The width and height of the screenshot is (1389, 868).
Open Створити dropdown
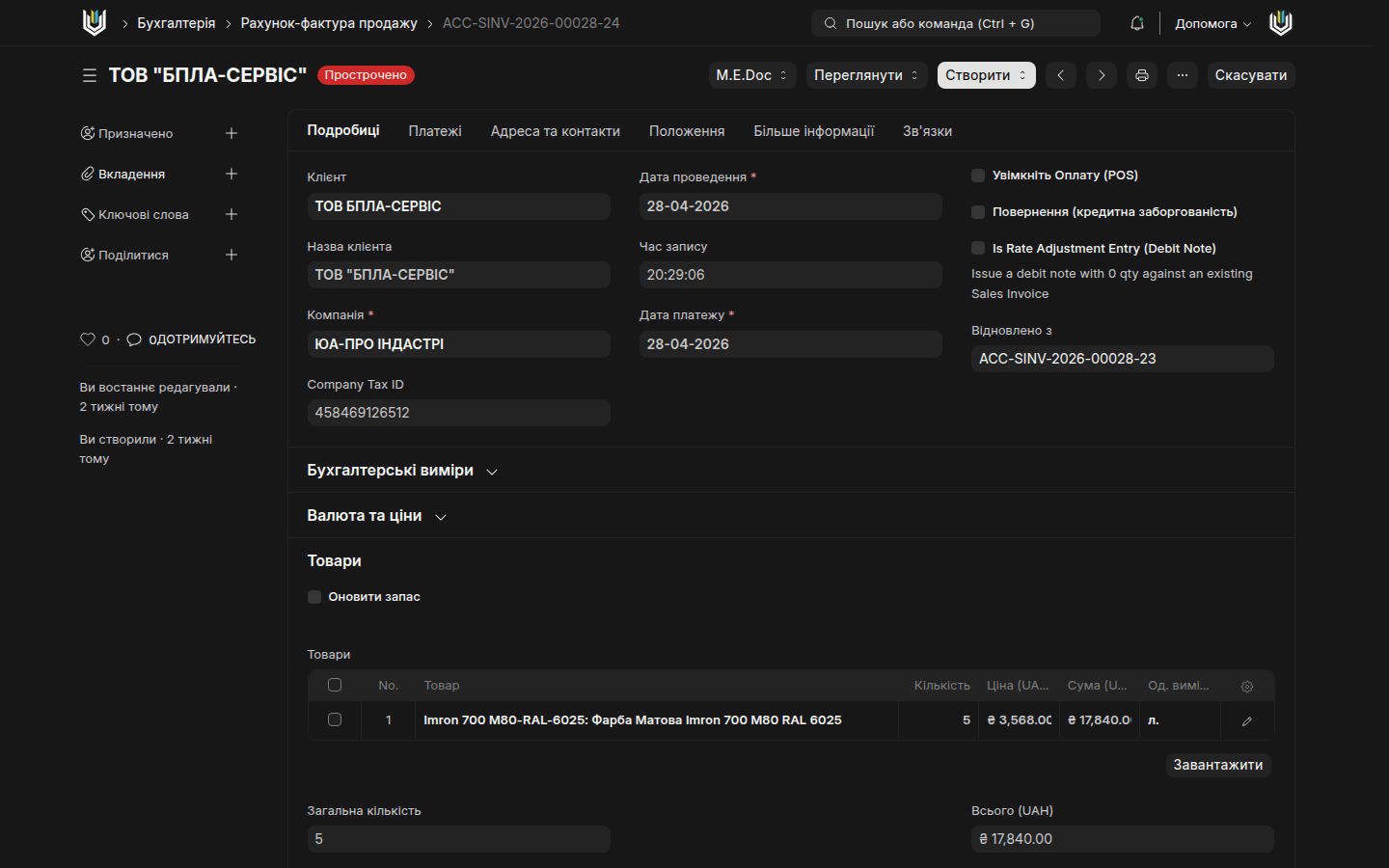986,75
